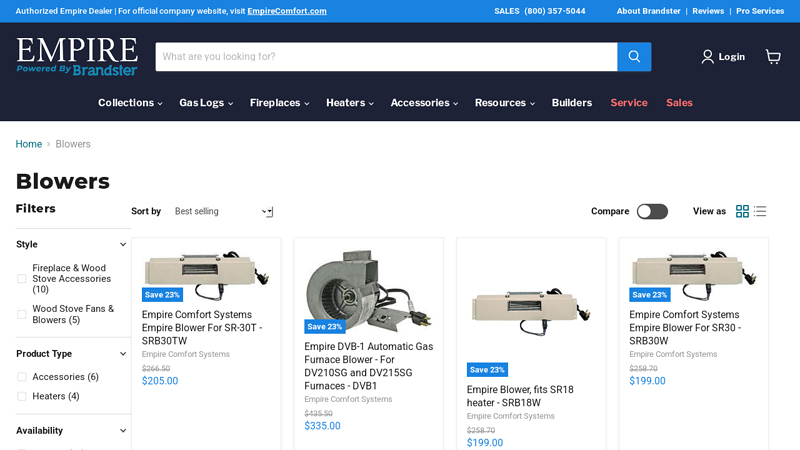
Task: Open Empire Blower For SR30 - SRB30W title
Action: pos(685,328)
